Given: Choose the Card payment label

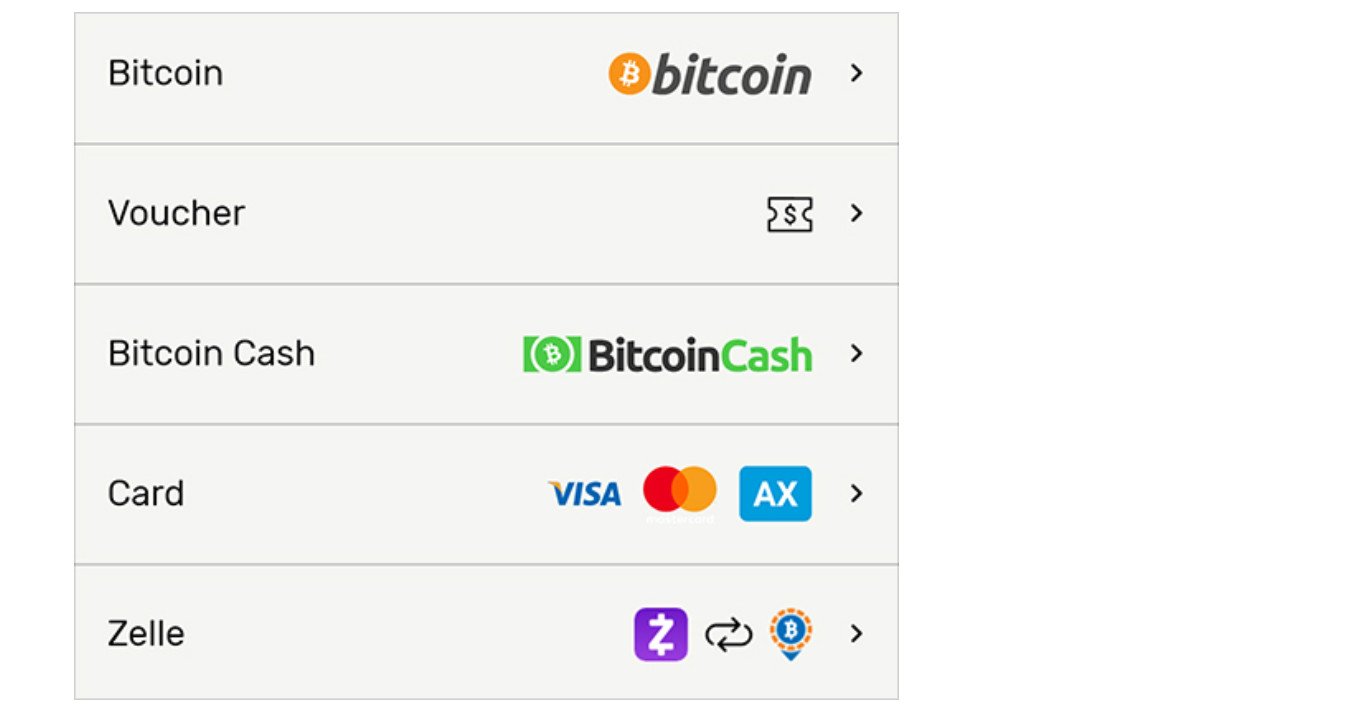Looking at the screenshot, I should pyautogui.click(x=146, y=493).
